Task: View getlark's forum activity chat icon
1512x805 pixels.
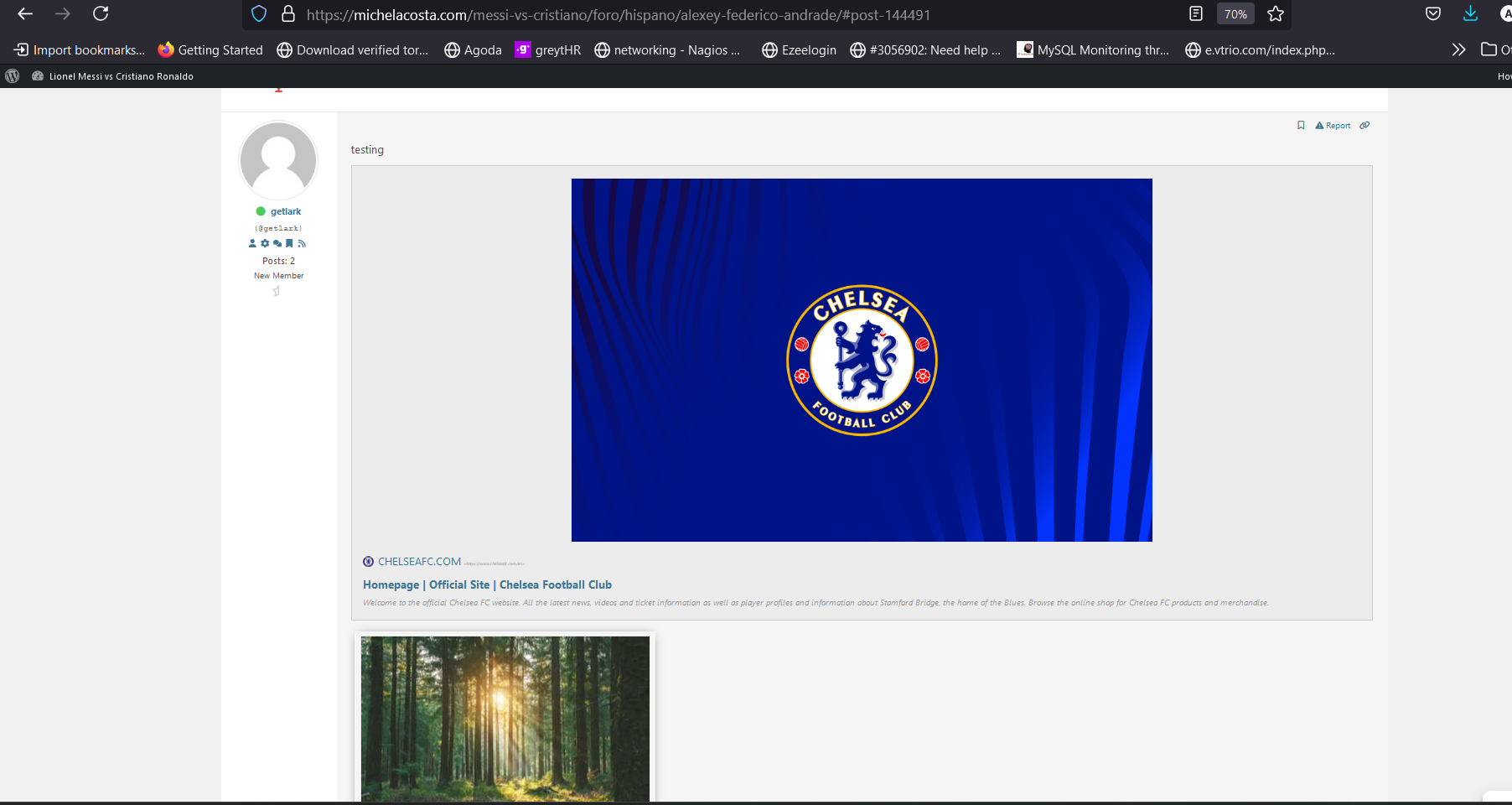Action: [277, 243]
